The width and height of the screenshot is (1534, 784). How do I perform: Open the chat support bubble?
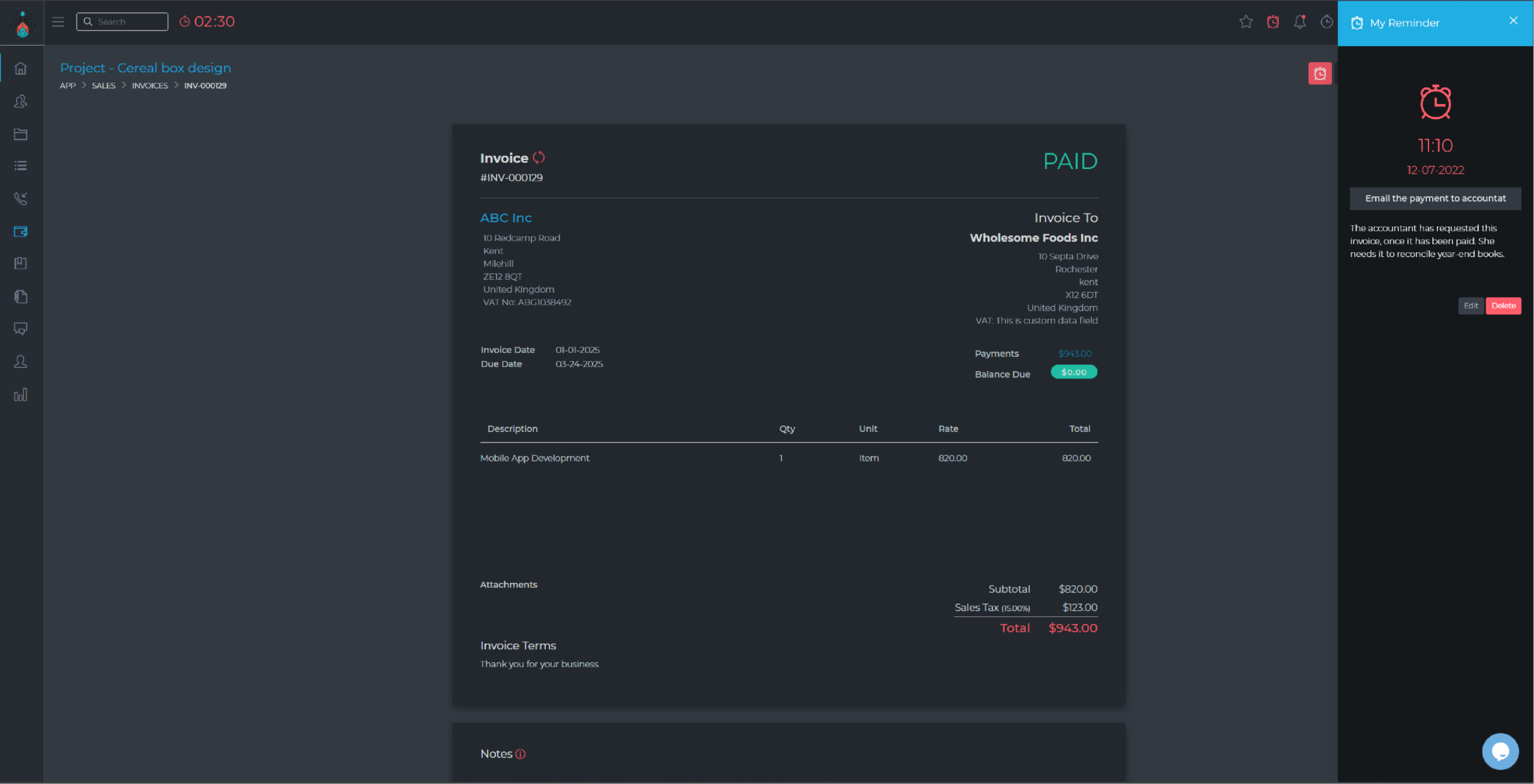click(1500, 751)
